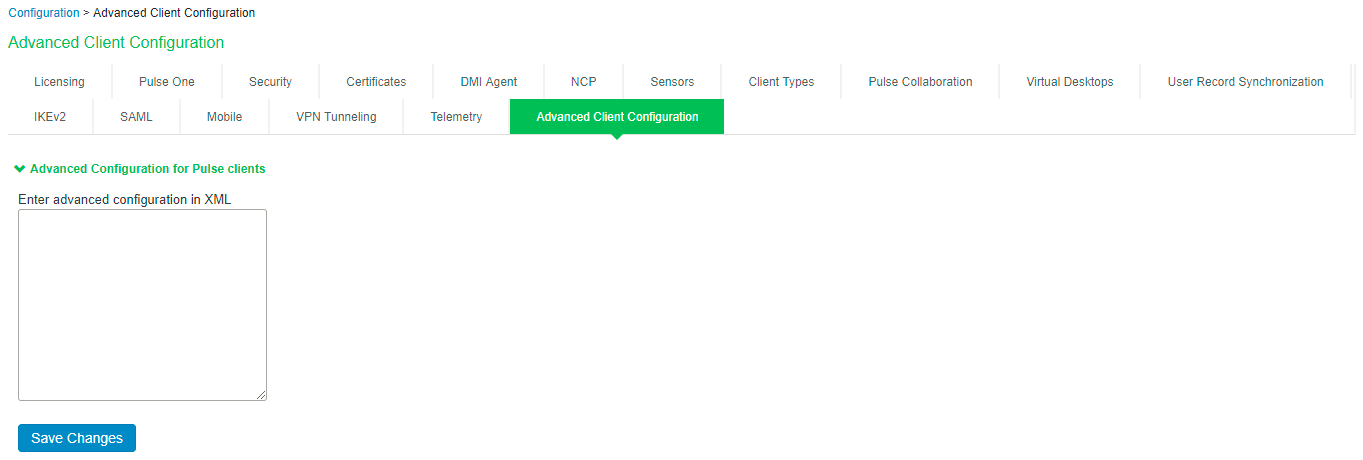Image resolution: width=1363 pixels, height=460 pixels.
Task: Open the Licensing tab
Action: pyautogui.click(x=59, y=82)
